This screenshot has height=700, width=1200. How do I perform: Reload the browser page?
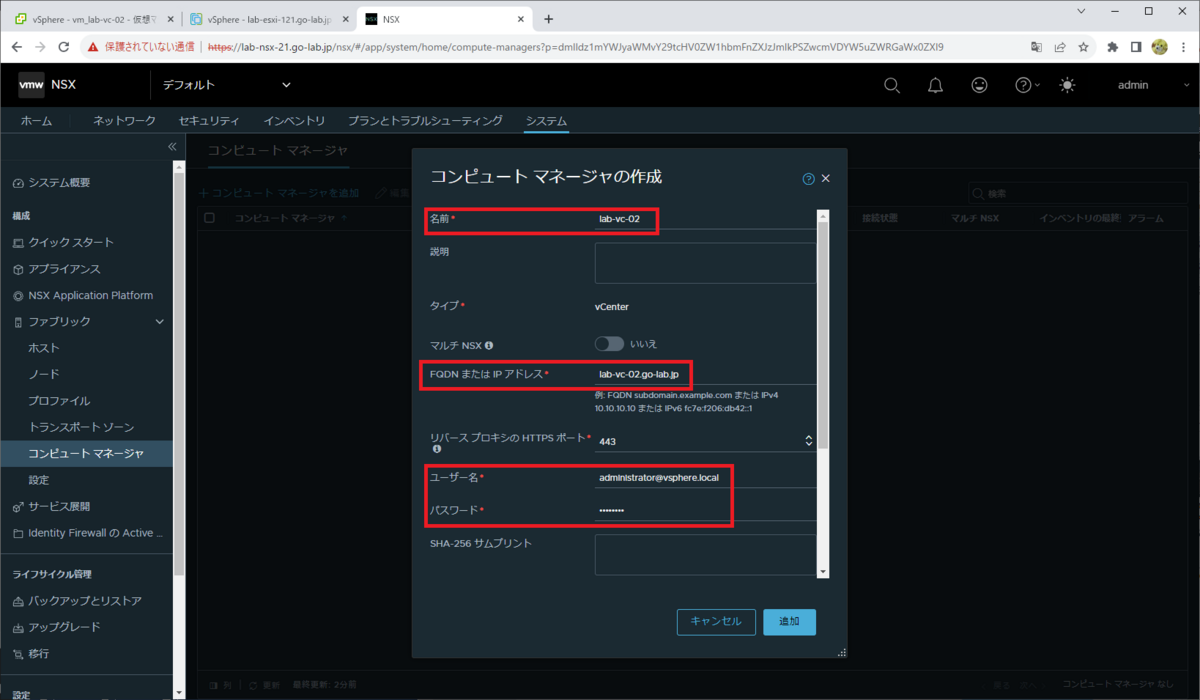(64, 47)
